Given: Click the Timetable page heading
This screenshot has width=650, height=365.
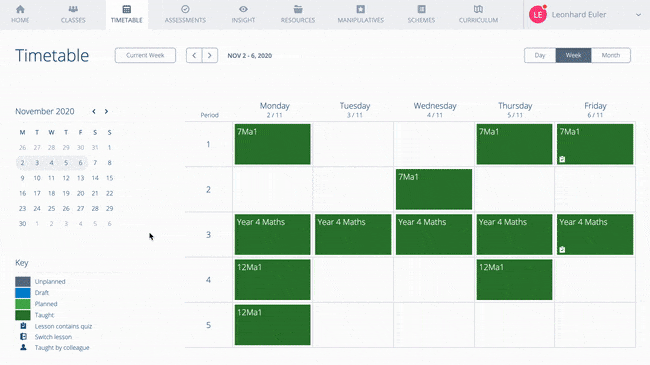Looking at the screenshot, I should click(52, 56).
